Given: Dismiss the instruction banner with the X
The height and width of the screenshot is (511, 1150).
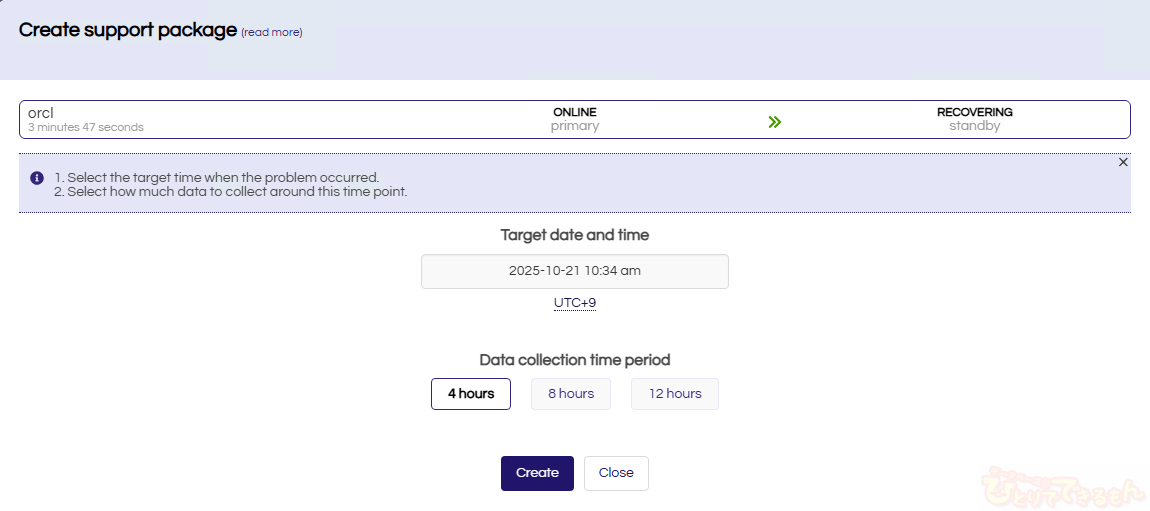Looking at the screenshot, I should (1123, 162).
